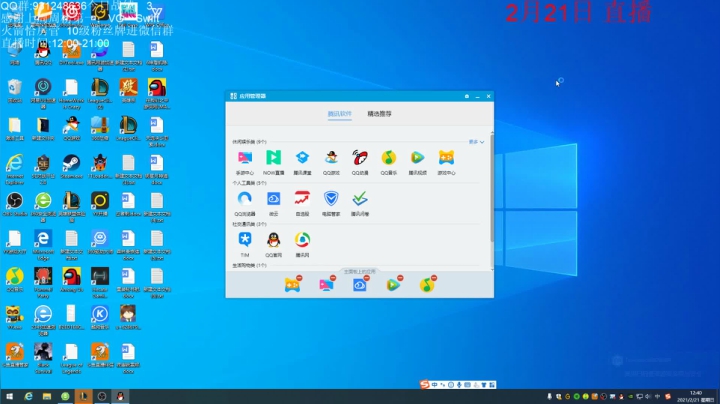Launch QQ浏览器 from the personal tools row
Viewport: 720px width, 404px height.
coord(245,199)
